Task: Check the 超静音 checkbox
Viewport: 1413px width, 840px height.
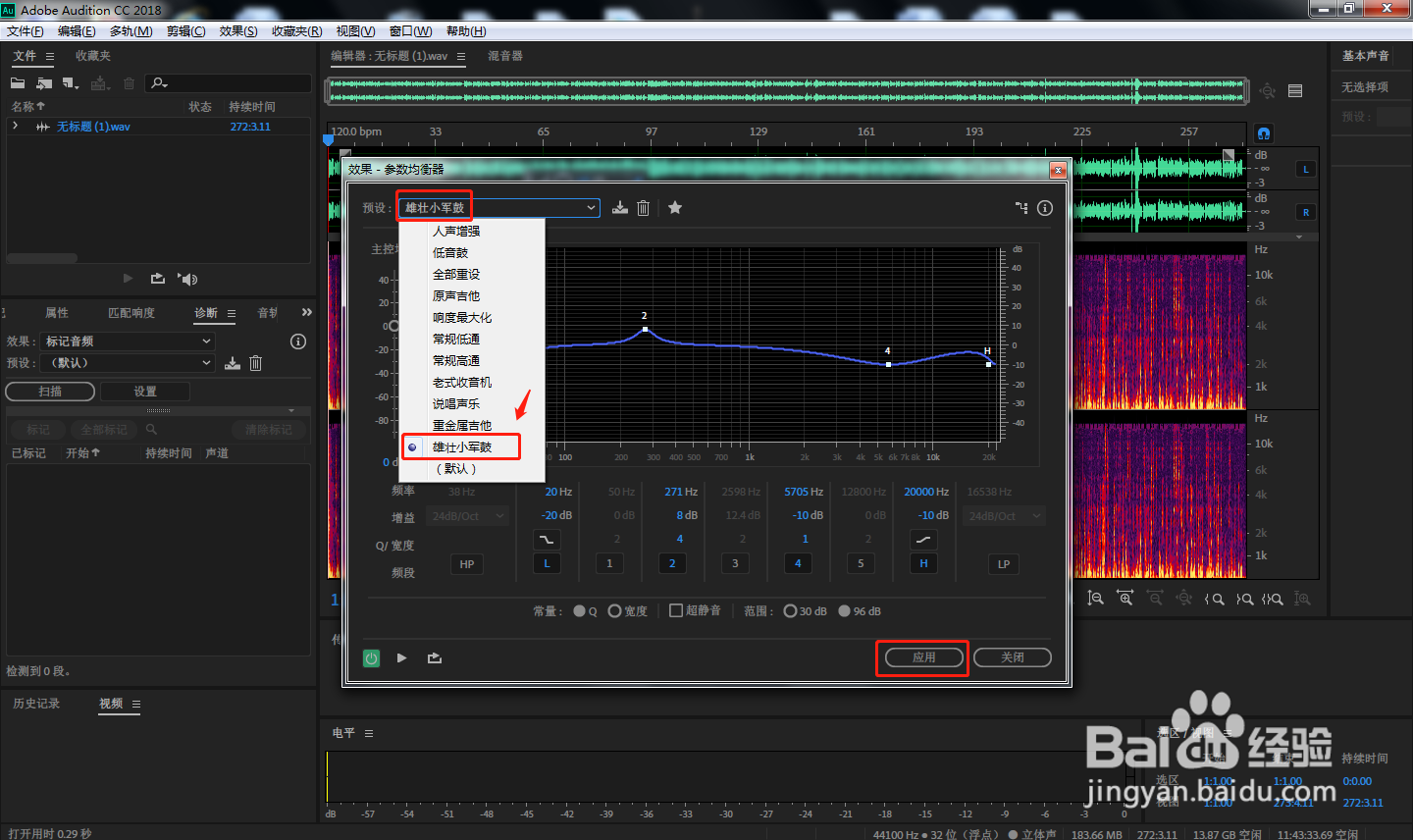Action: pyautogui.click(x=676, y=610)
